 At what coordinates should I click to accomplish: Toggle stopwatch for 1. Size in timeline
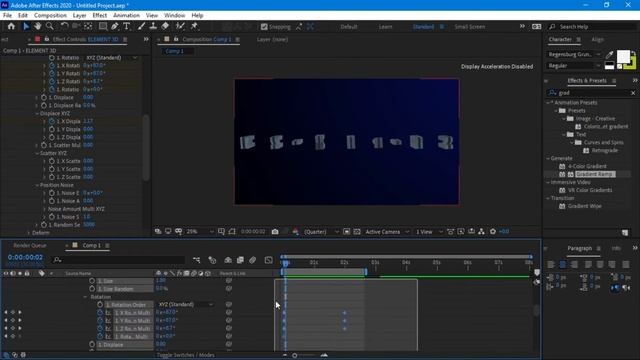point(92,281)
